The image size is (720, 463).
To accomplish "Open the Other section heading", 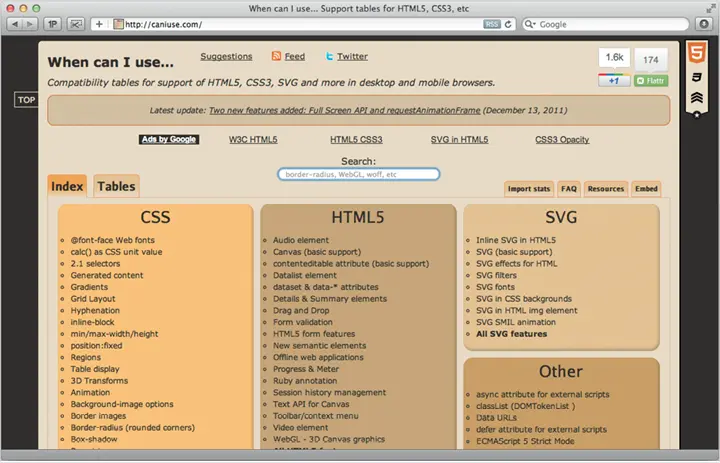I will [561, 371].
